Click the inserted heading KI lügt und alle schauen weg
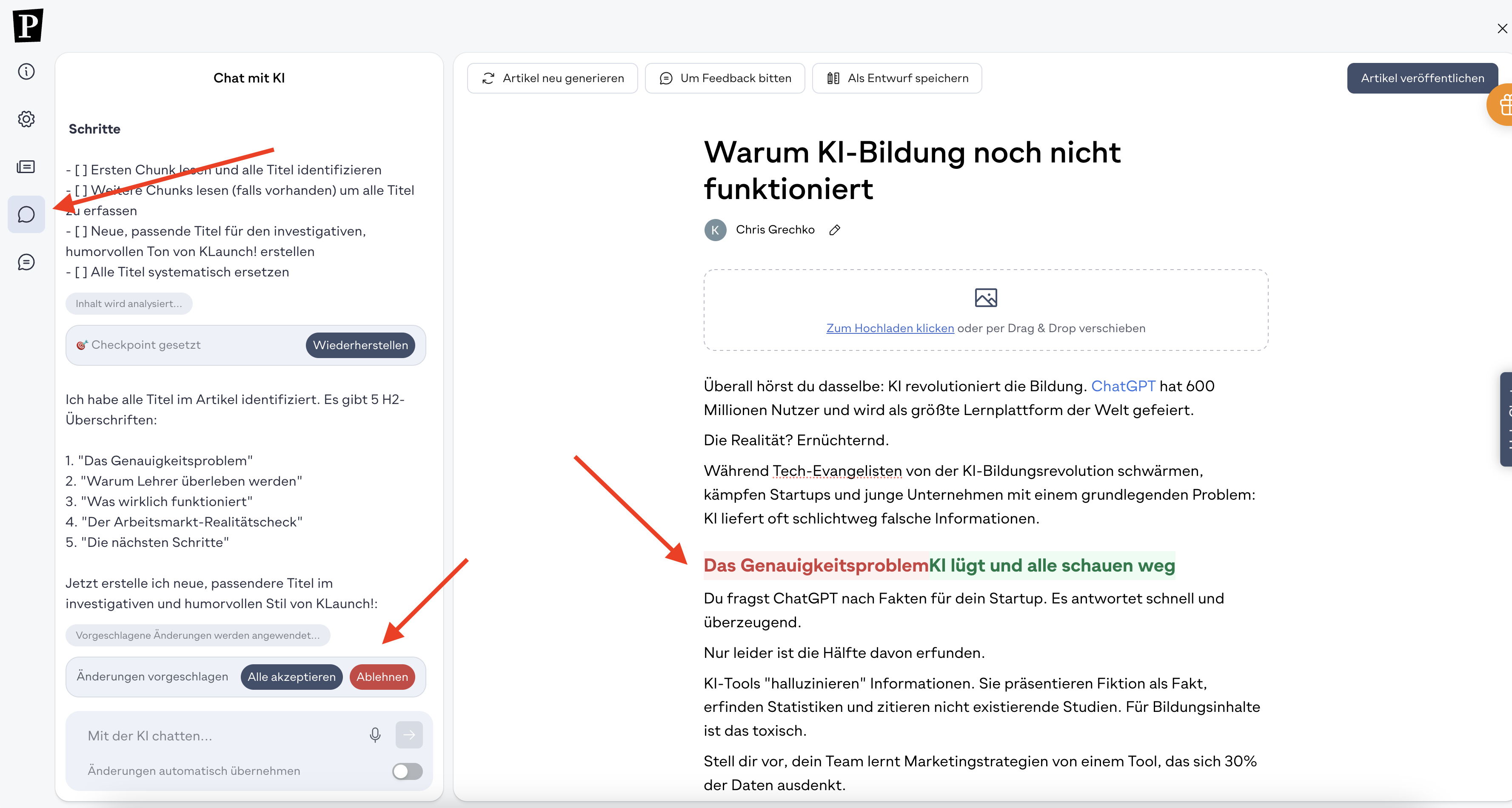The width and height of the screenshot is (1512, 808). [1052, 565]
